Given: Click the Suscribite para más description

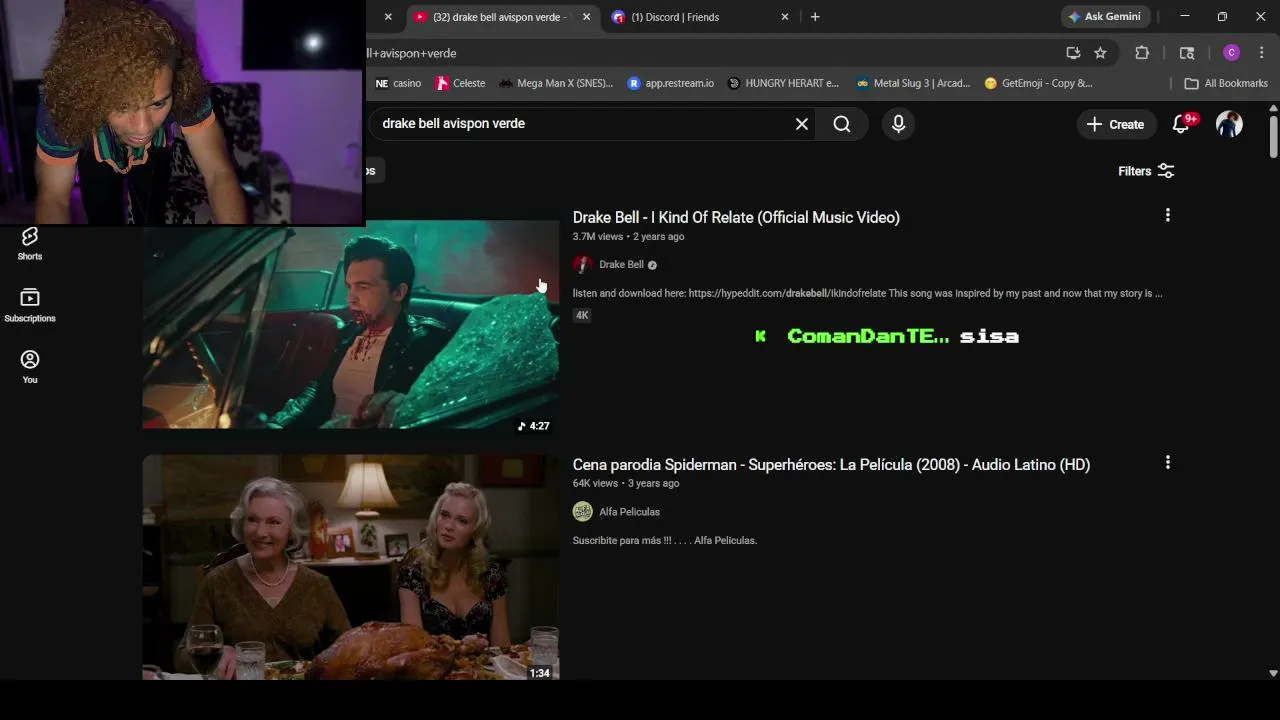Looking at the screenshot, I should (665, 541).
